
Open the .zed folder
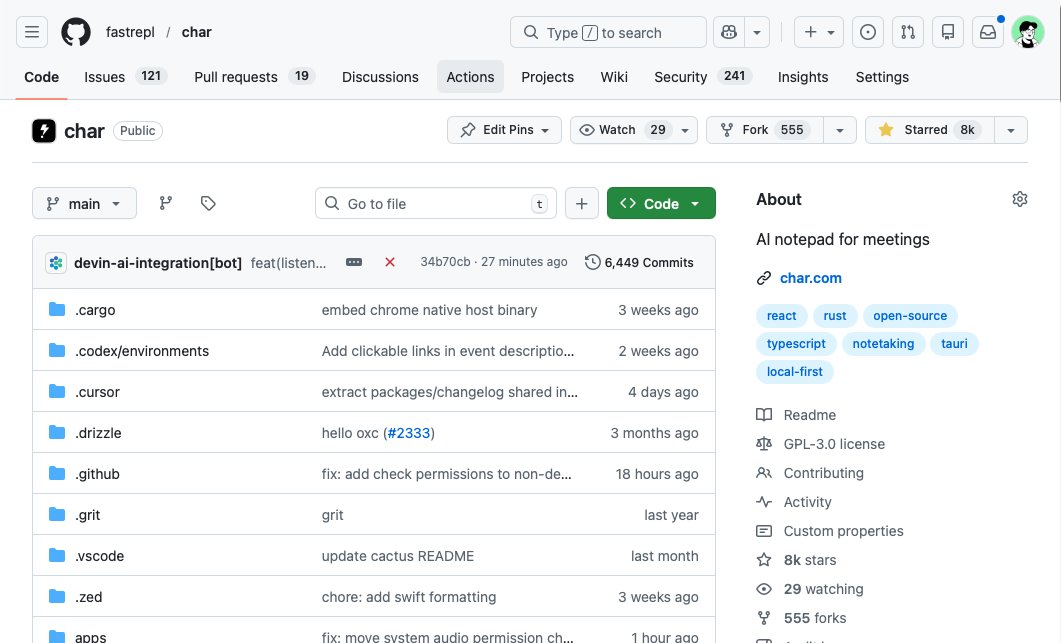click(89, 597)
